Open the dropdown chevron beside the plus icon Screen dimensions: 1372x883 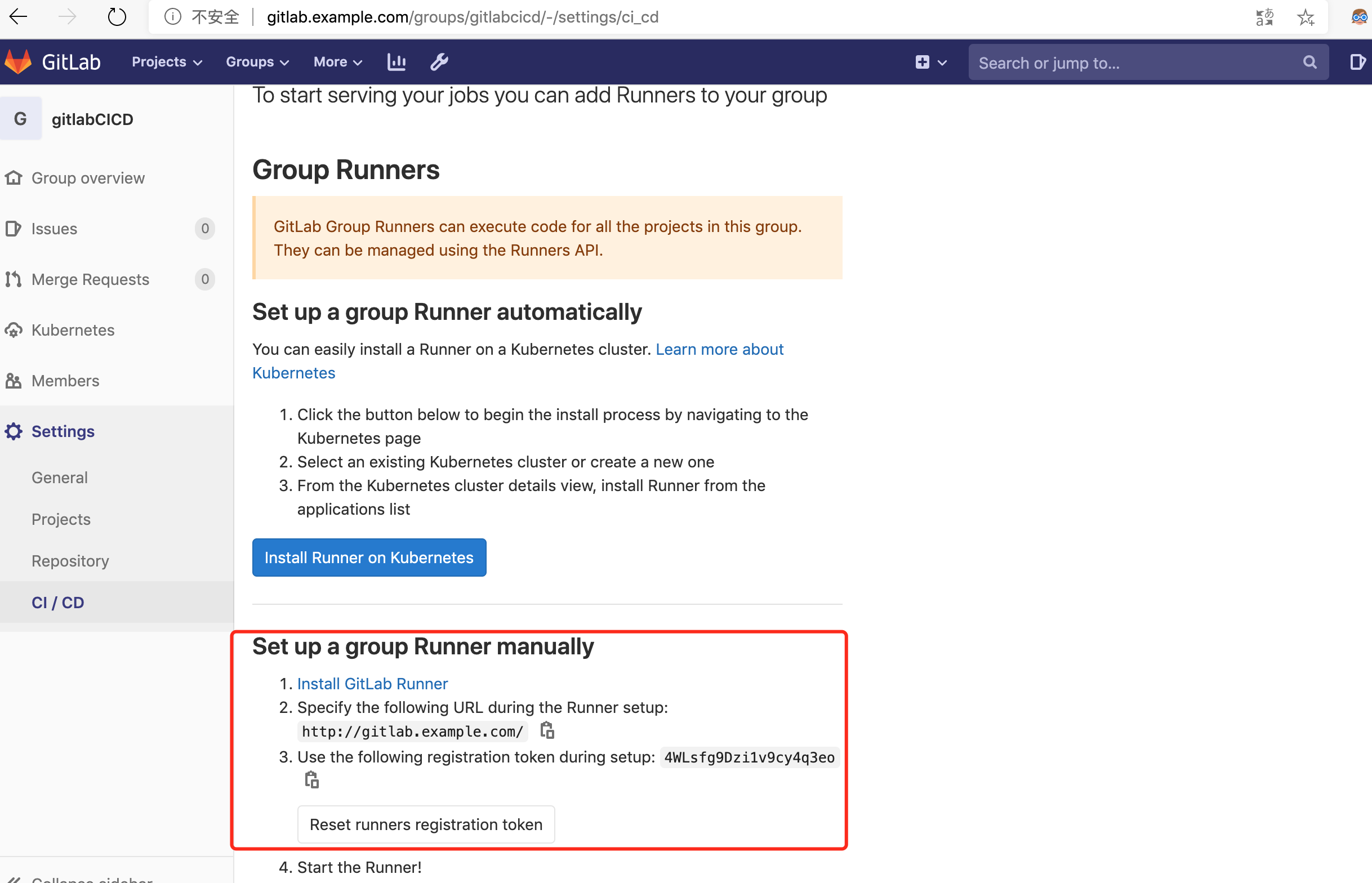point(942,63)
